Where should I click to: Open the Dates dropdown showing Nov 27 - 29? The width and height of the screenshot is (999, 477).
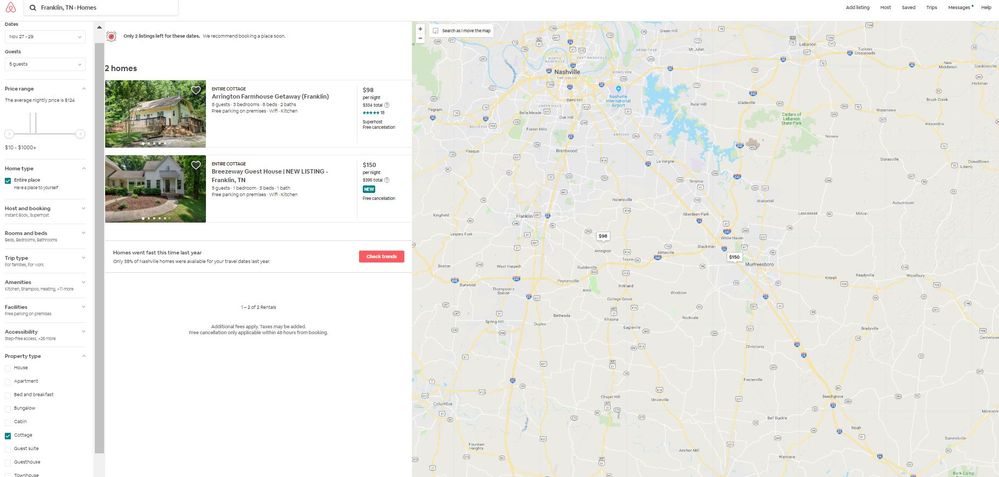tap(45, 37)
